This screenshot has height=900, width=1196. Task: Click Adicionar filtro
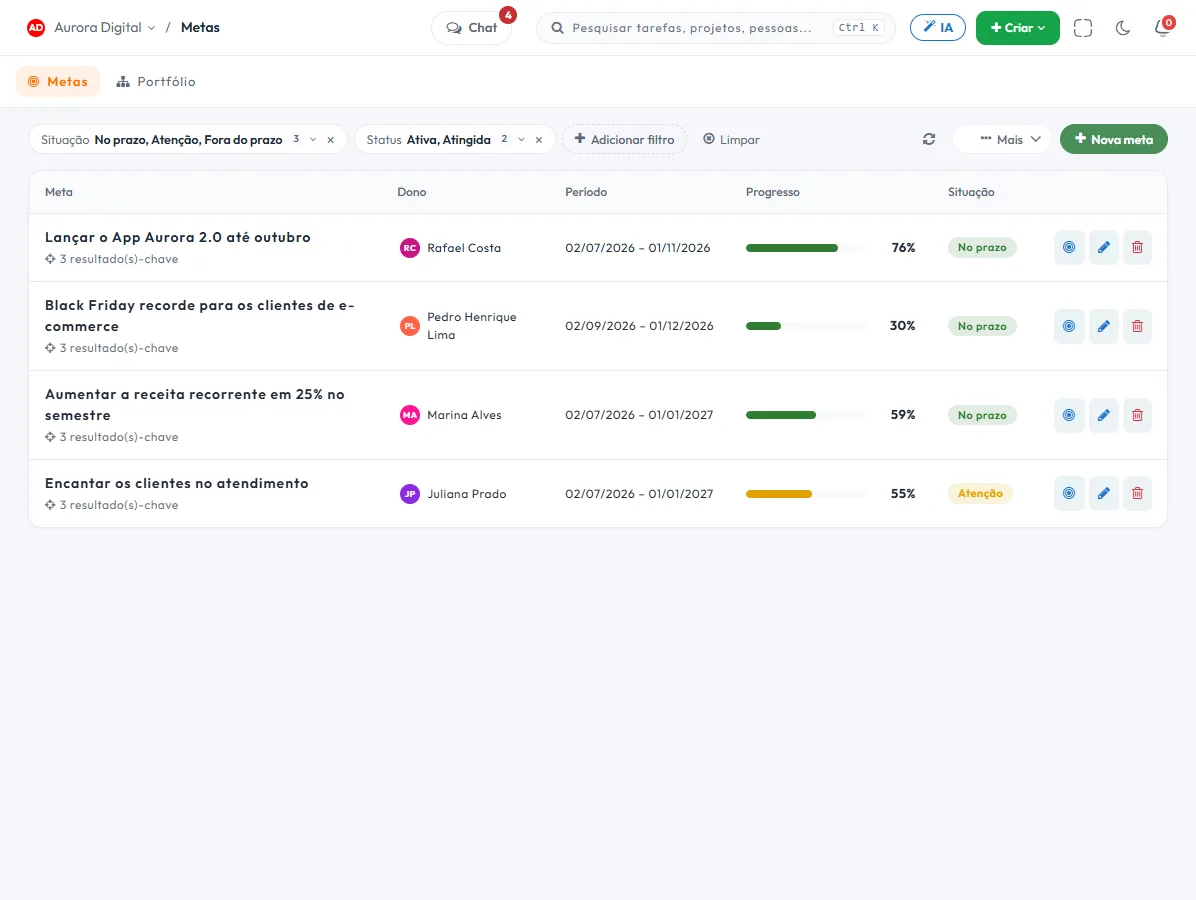(625, 140)
